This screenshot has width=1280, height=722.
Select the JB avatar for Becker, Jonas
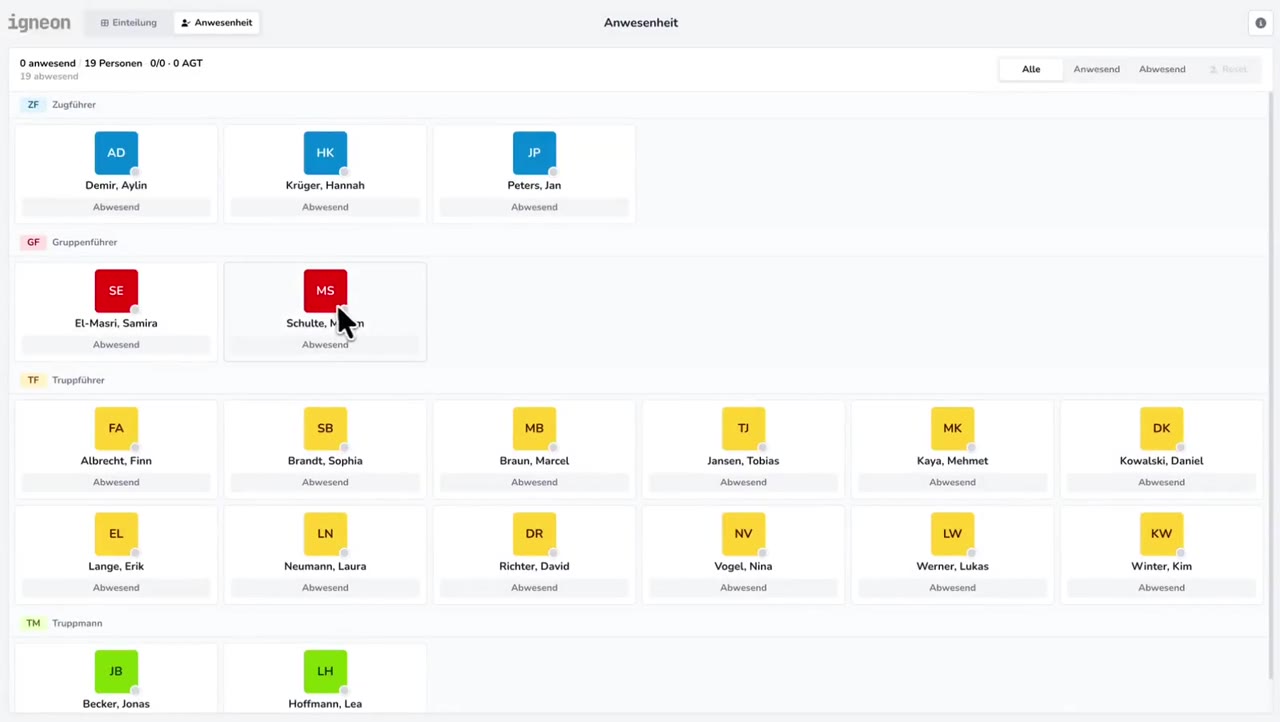point(116,672)
